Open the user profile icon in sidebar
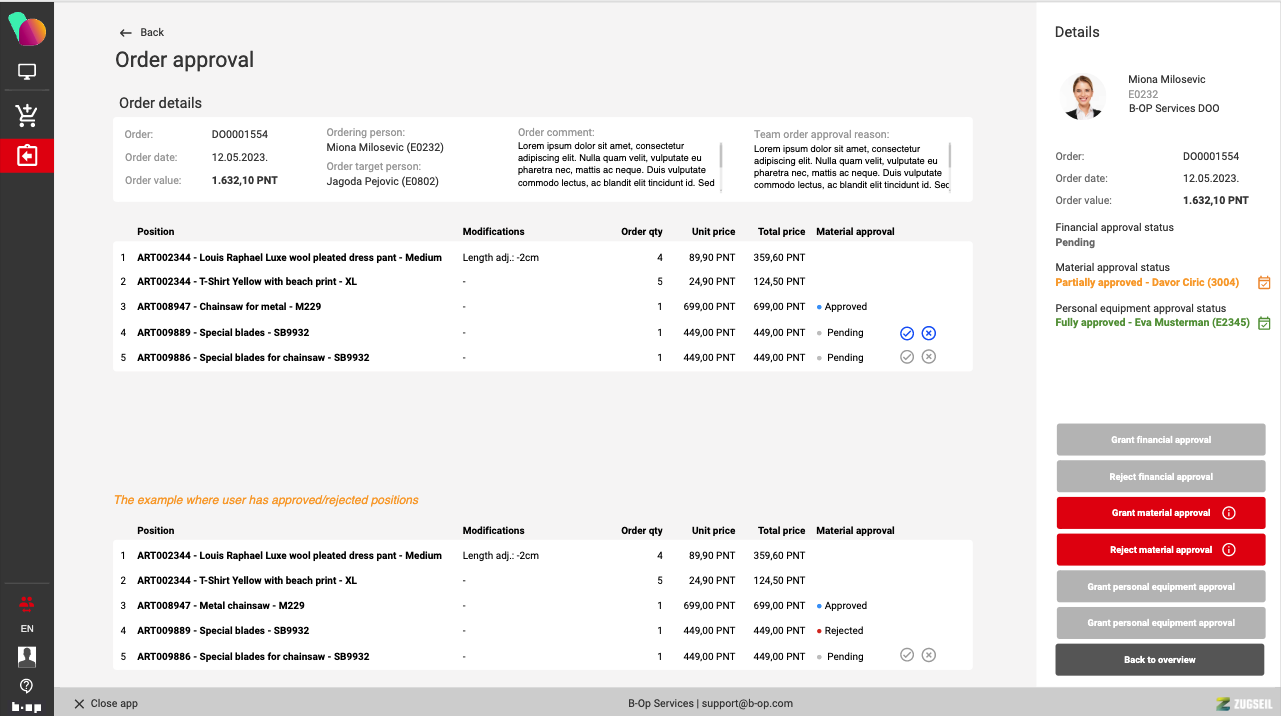This screenshot has width=1281, height=716. [x=27, y=656]
